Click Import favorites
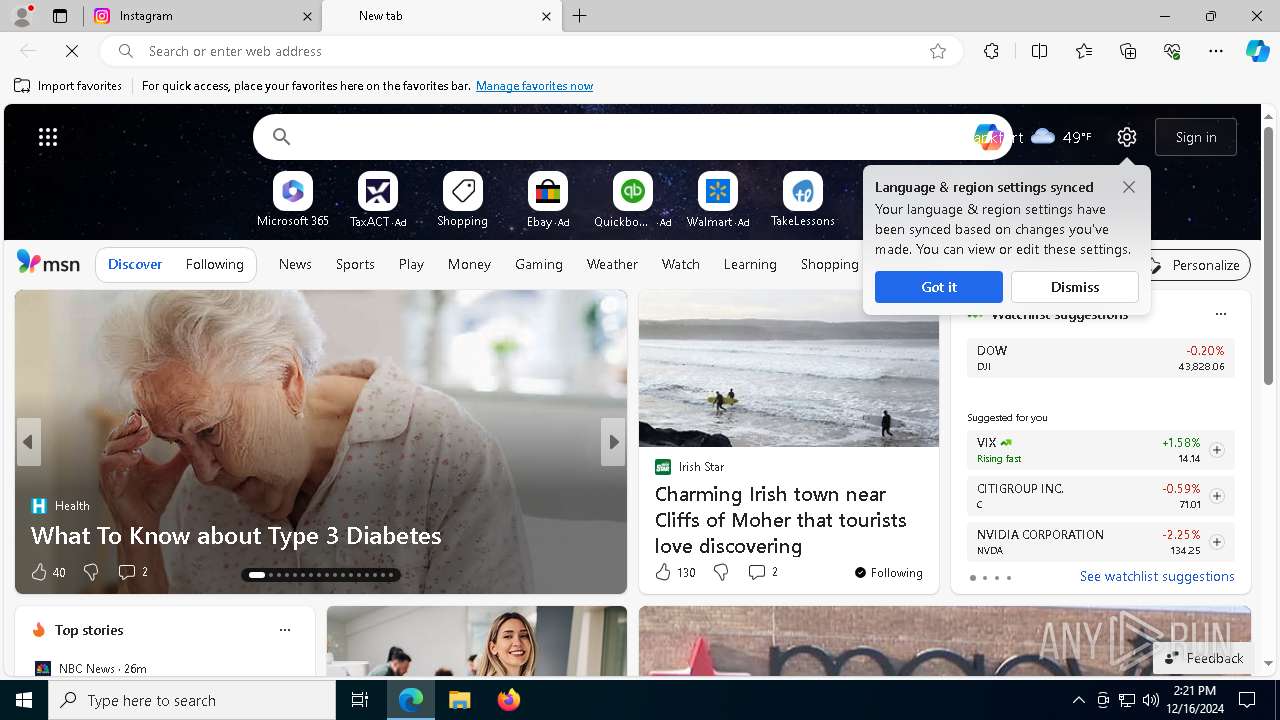The height and width of the screenshot is (720, 1280). [x=68, y=86]
